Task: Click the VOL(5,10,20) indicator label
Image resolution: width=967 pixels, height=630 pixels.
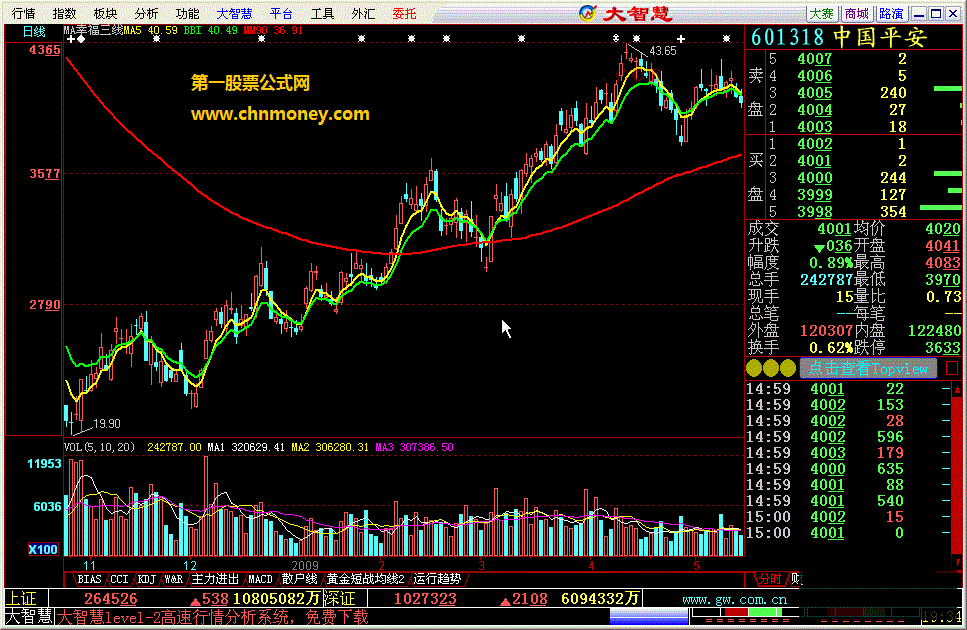Action: click(99, 447)
